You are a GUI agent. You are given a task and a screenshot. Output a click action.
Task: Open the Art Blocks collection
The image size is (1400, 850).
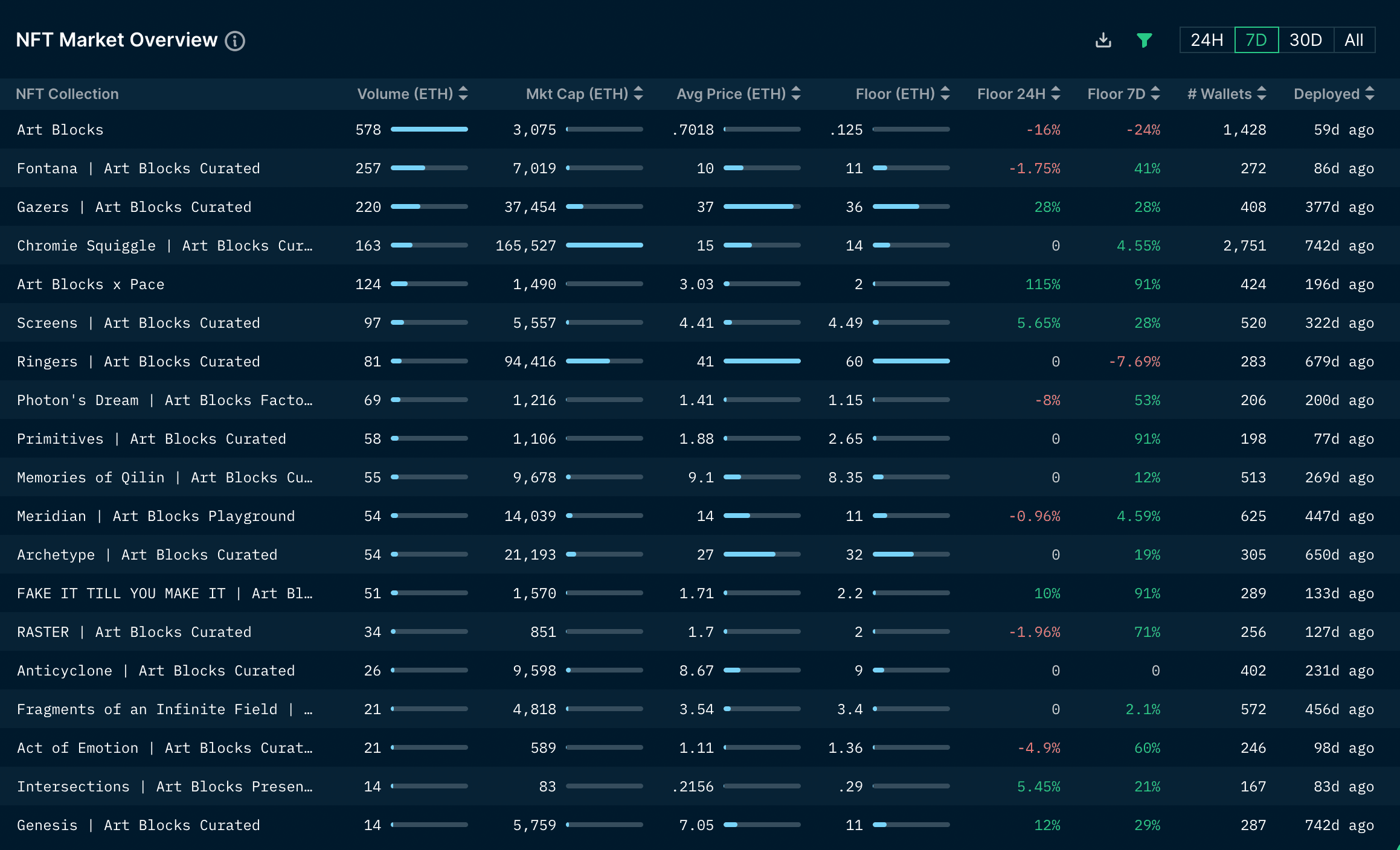60,129
